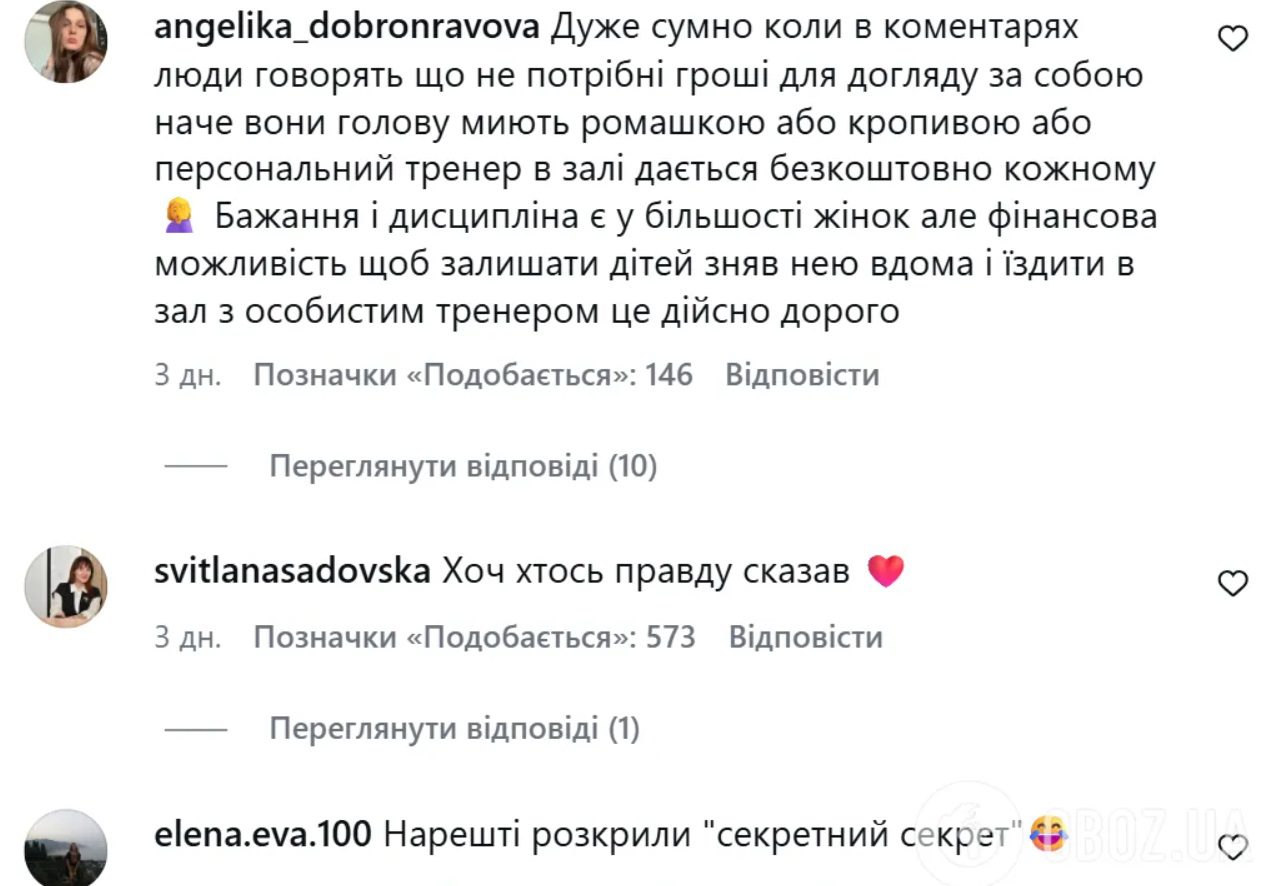Viewport: 1273px width, 886px height.
Task: Open angelika_dobronravova's profile picture
Action: tap(66, 42)
